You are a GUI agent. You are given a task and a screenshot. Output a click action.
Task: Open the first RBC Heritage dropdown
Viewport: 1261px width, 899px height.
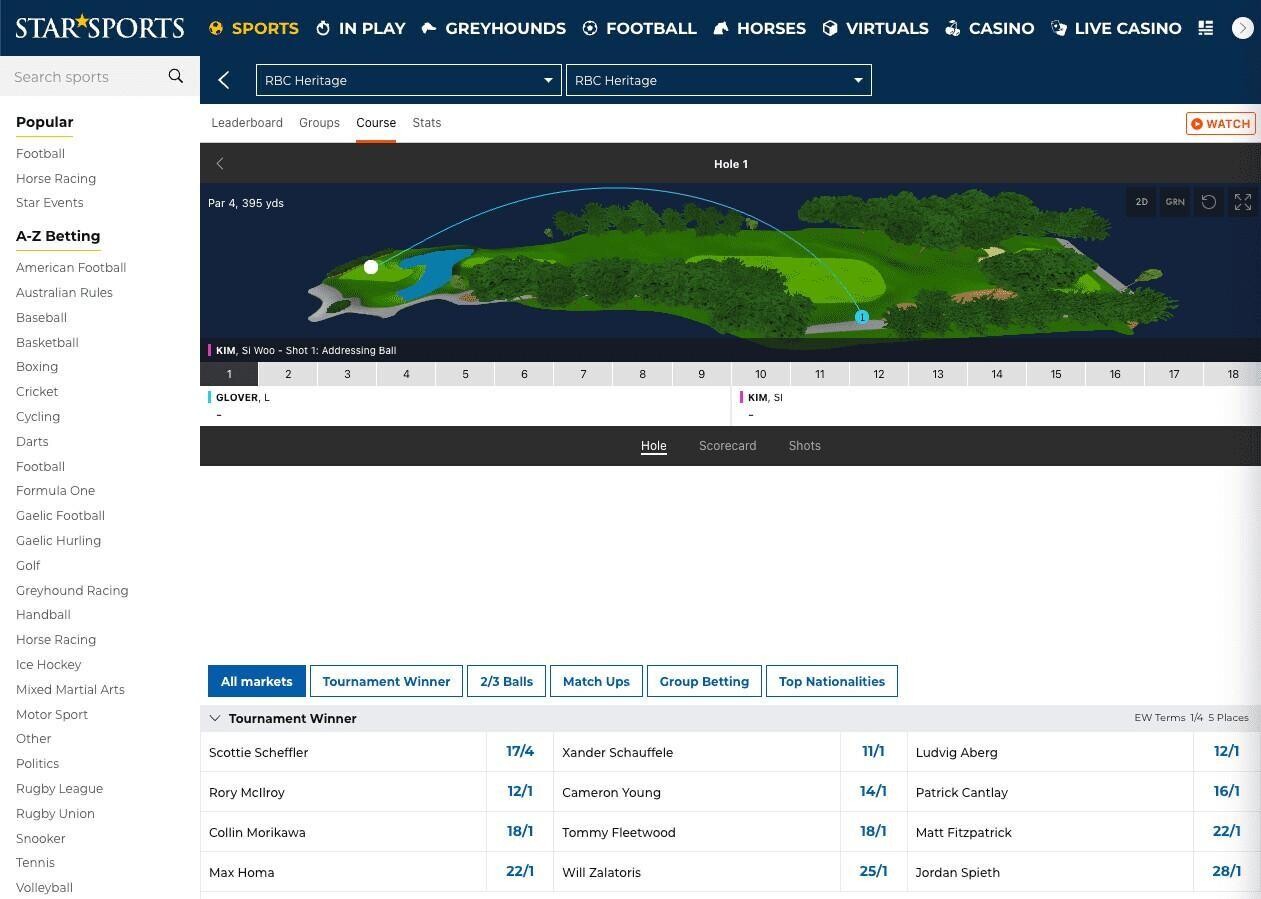408,80
